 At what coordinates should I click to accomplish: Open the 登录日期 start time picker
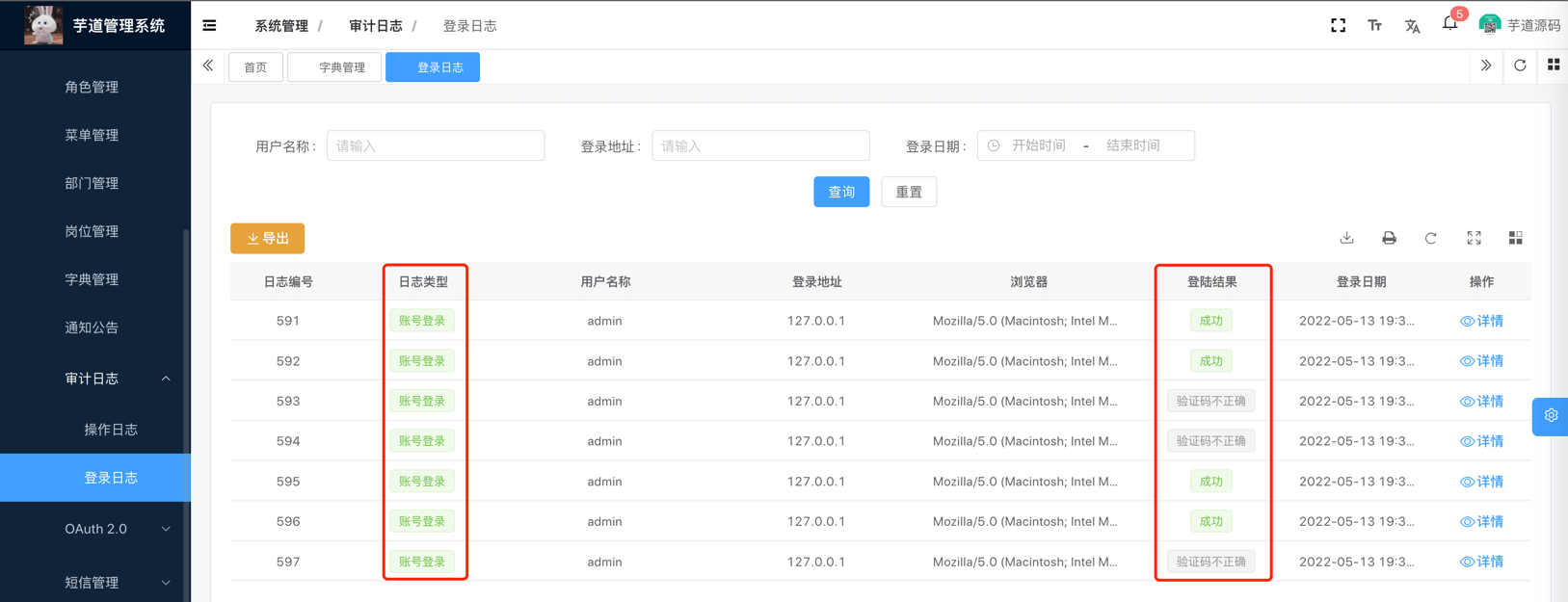(x=1038, y=145)
